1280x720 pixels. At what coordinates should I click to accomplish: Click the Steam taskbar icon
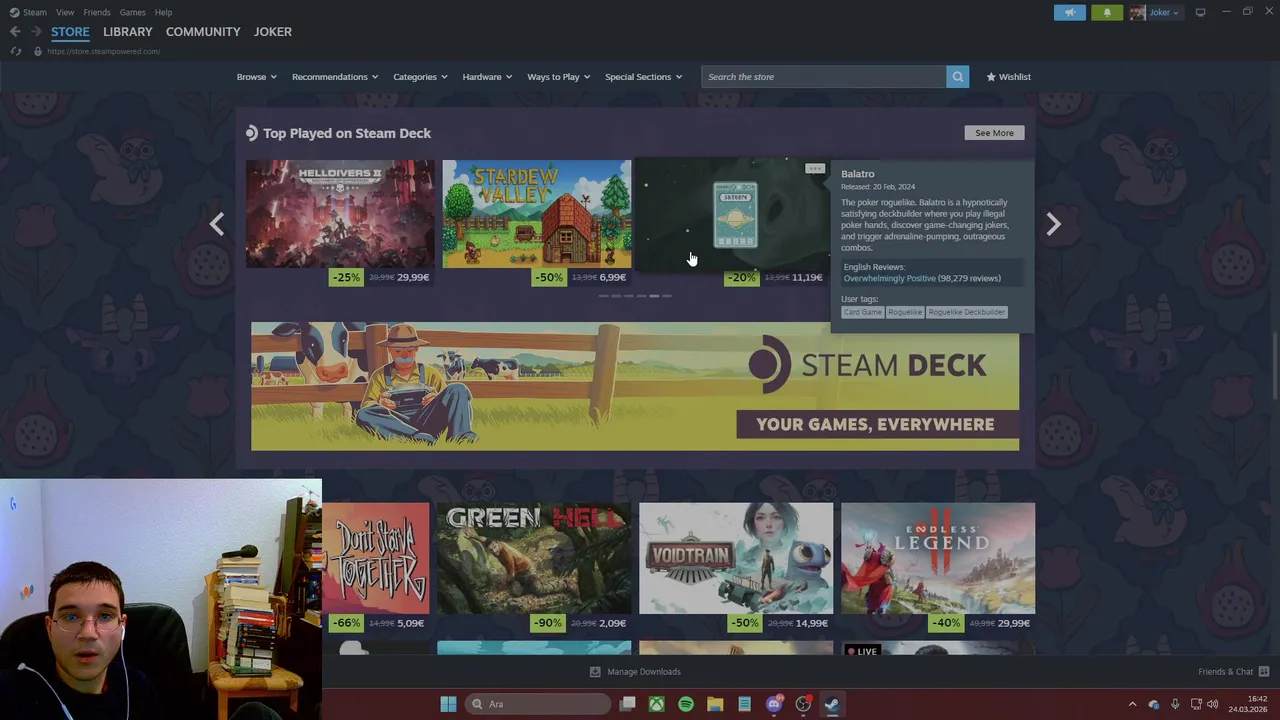click(832, 704)
